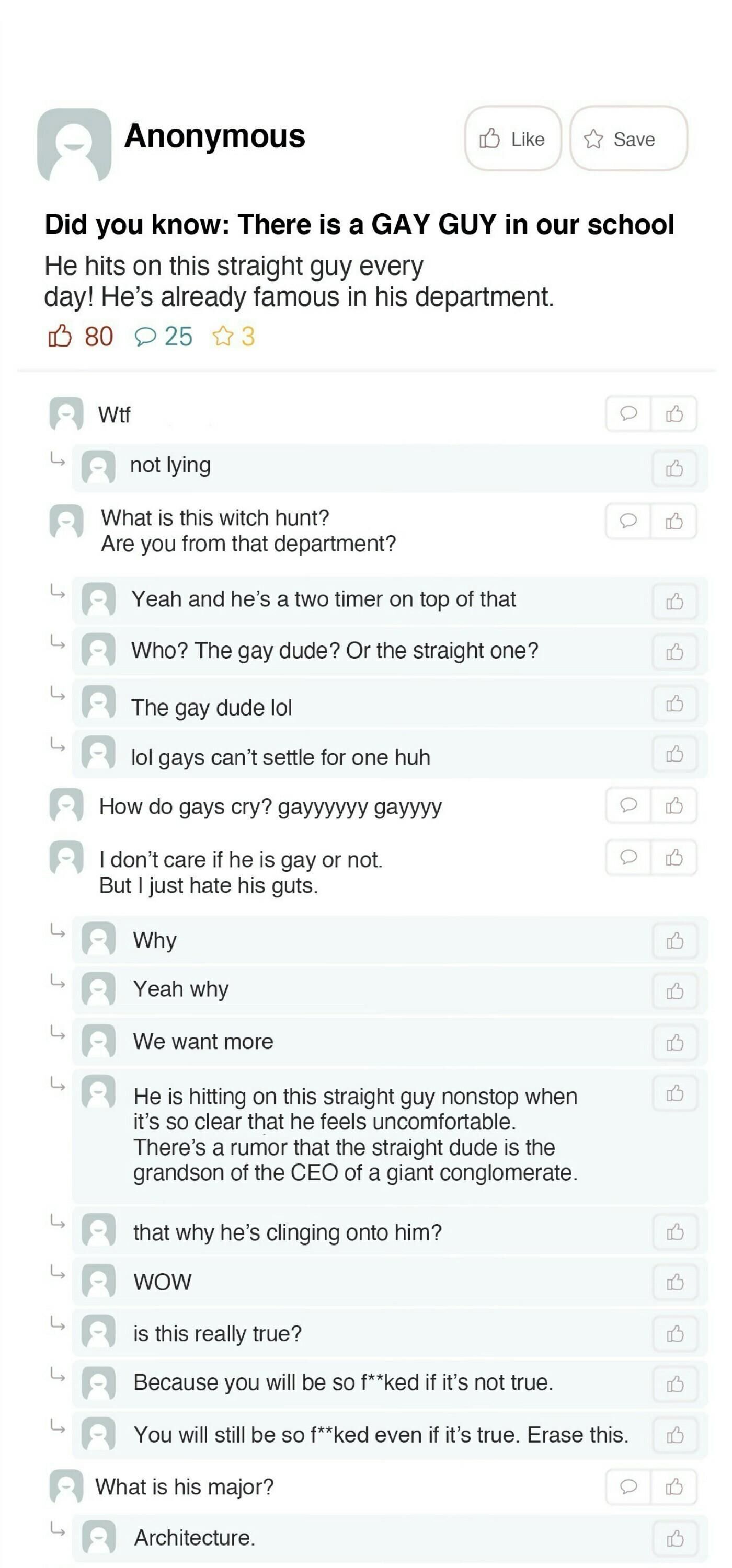This screenshot has width=732, height=1568.
Task: Reply to the "What is this witch hunt?" comment
Action: pyautogui.click(x=628, y=521)
